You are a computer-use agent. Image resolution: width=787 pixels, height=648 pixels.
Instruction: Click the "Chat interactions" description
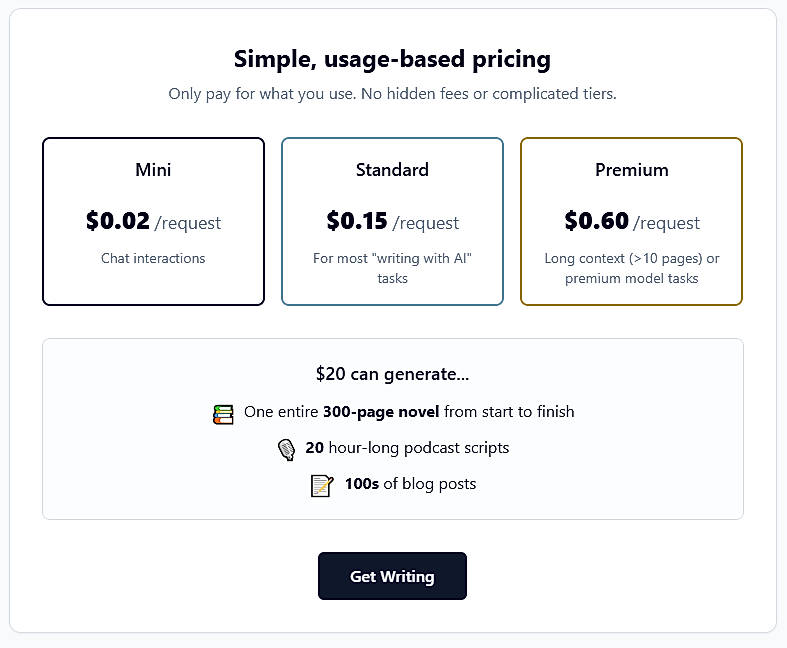pyautogui.click(x=153, y=258)
